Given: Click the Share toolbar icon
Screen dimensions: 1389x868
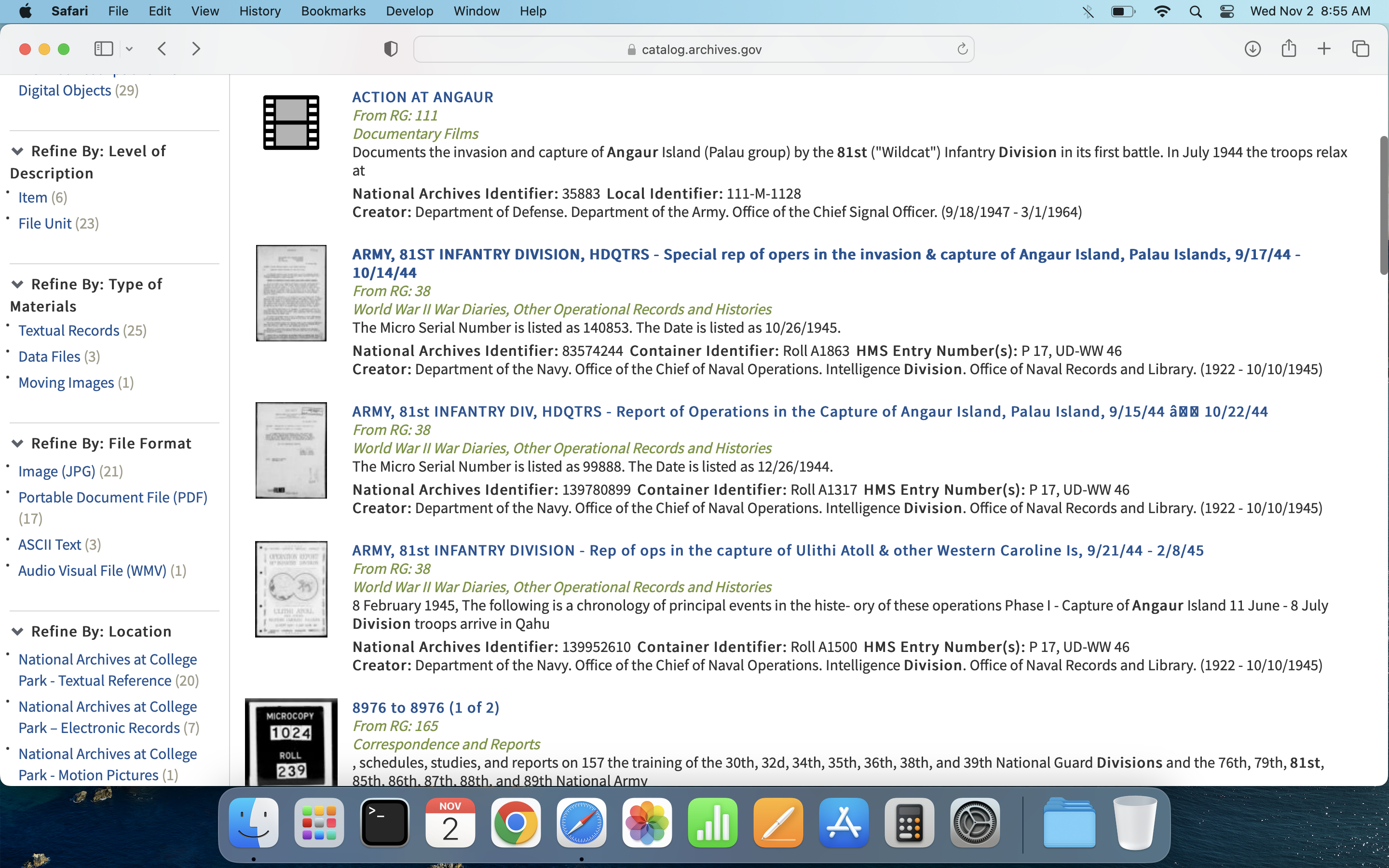Looking at the screenshot, I should click(1289, 49).
